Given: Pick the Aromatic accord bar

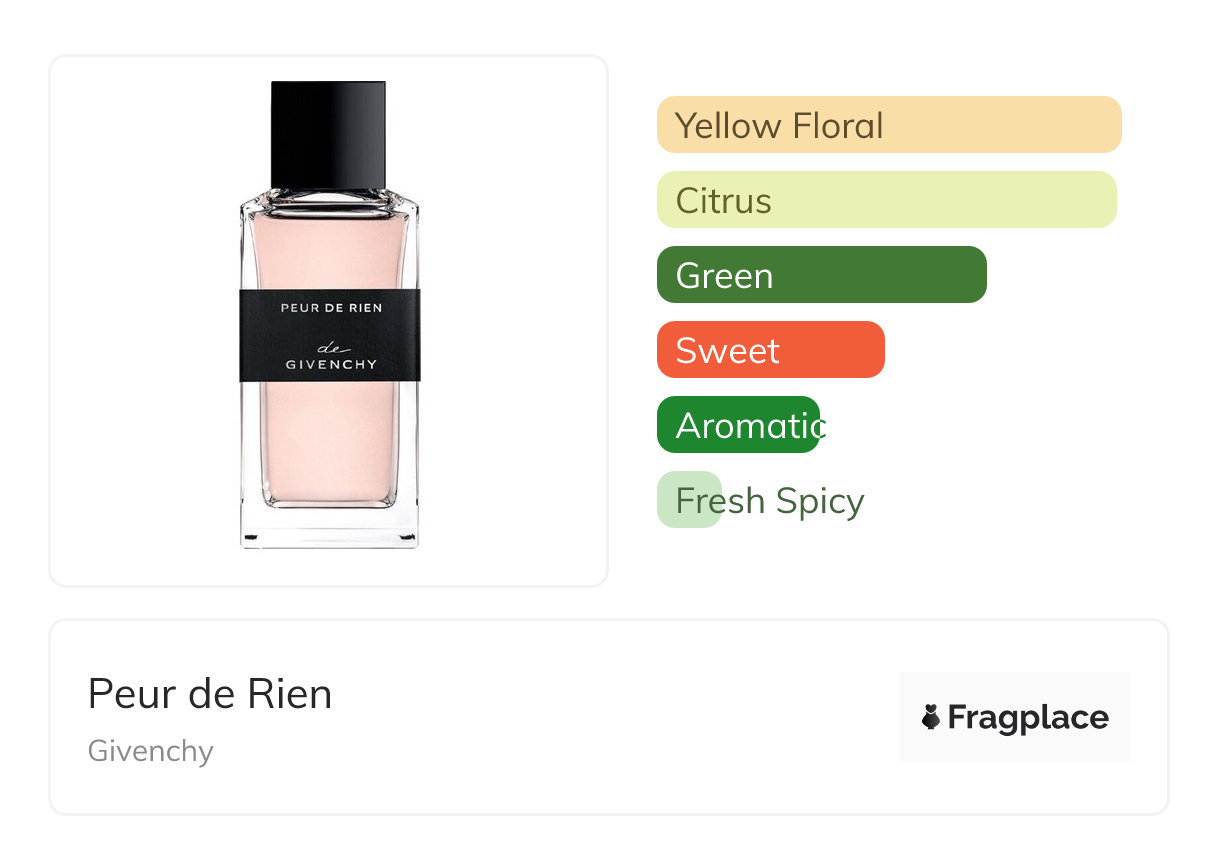Looking at the screenshot, I should [738, 425].
